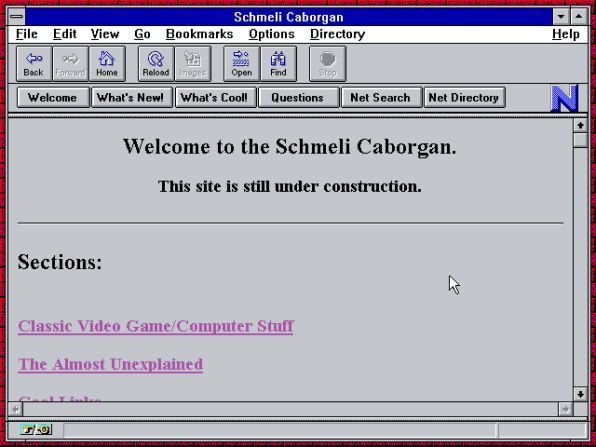
Task: Click the security key icon in status bar
Action: (x=36, y=430)
